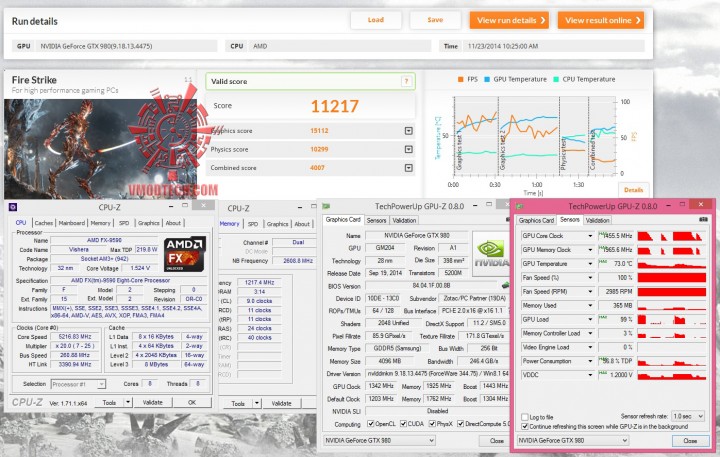Click the Fire Strike score value 11217

334,107
